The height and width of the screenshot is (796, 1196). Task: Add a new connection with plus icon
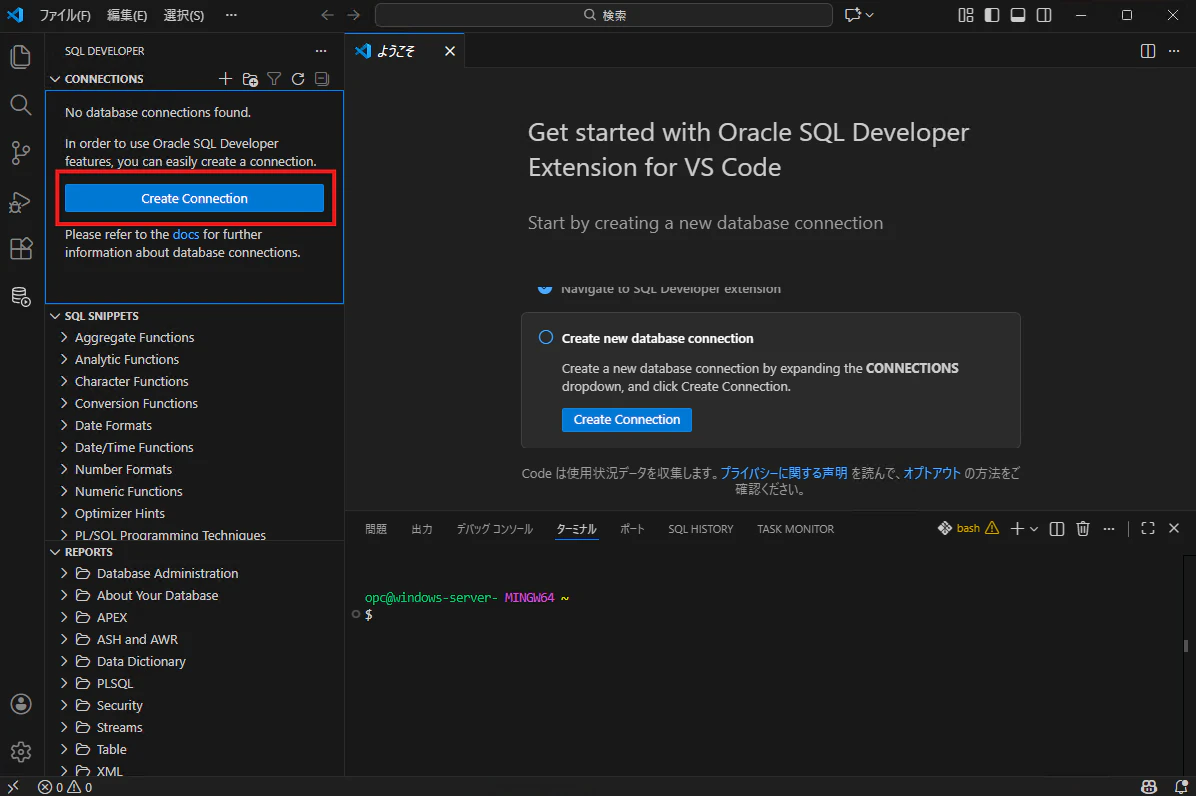pyautogui.click(x=225, y=79)
